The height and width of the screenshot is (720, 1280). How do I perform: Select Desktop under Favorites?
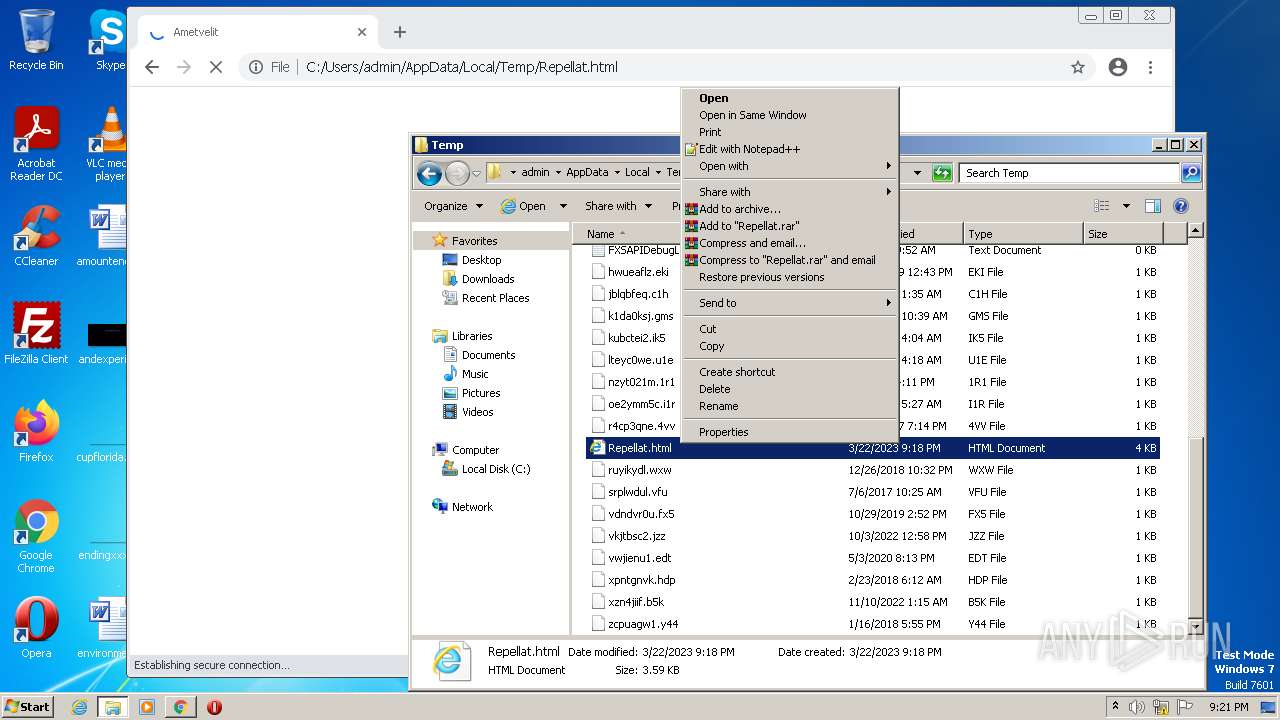(x=472, y=260)
